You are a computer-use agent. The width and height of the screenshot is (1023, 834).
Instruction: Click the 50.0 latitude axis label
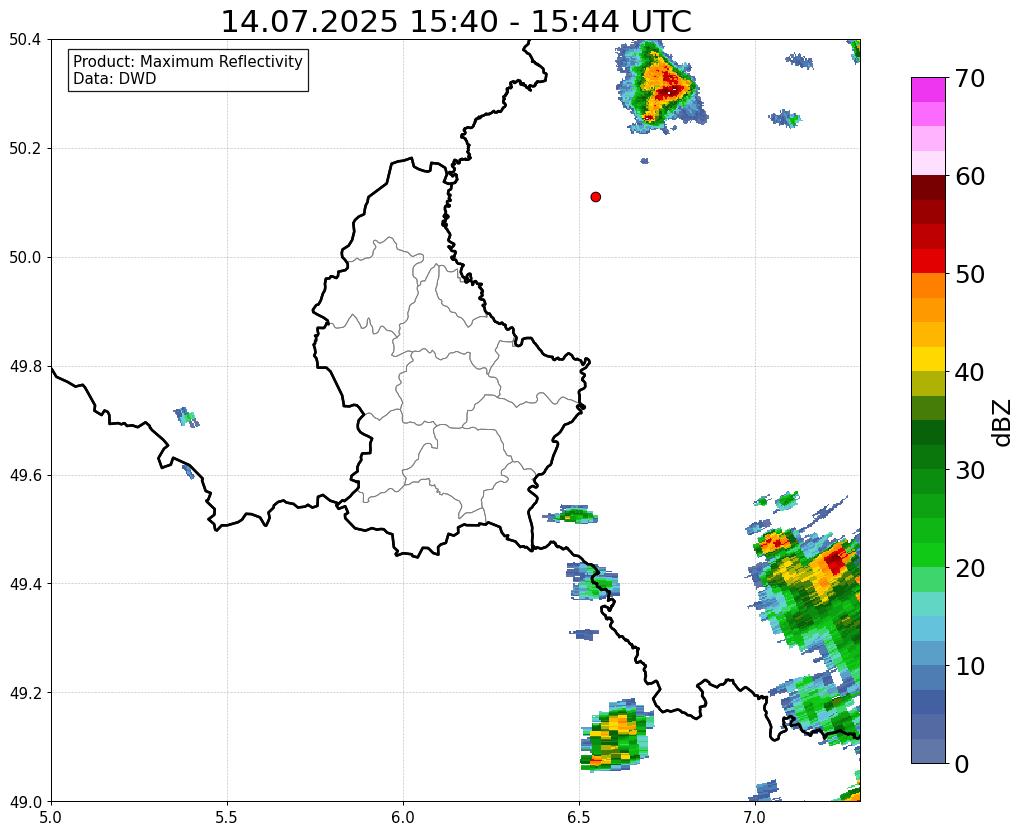[x=25, y=257]
